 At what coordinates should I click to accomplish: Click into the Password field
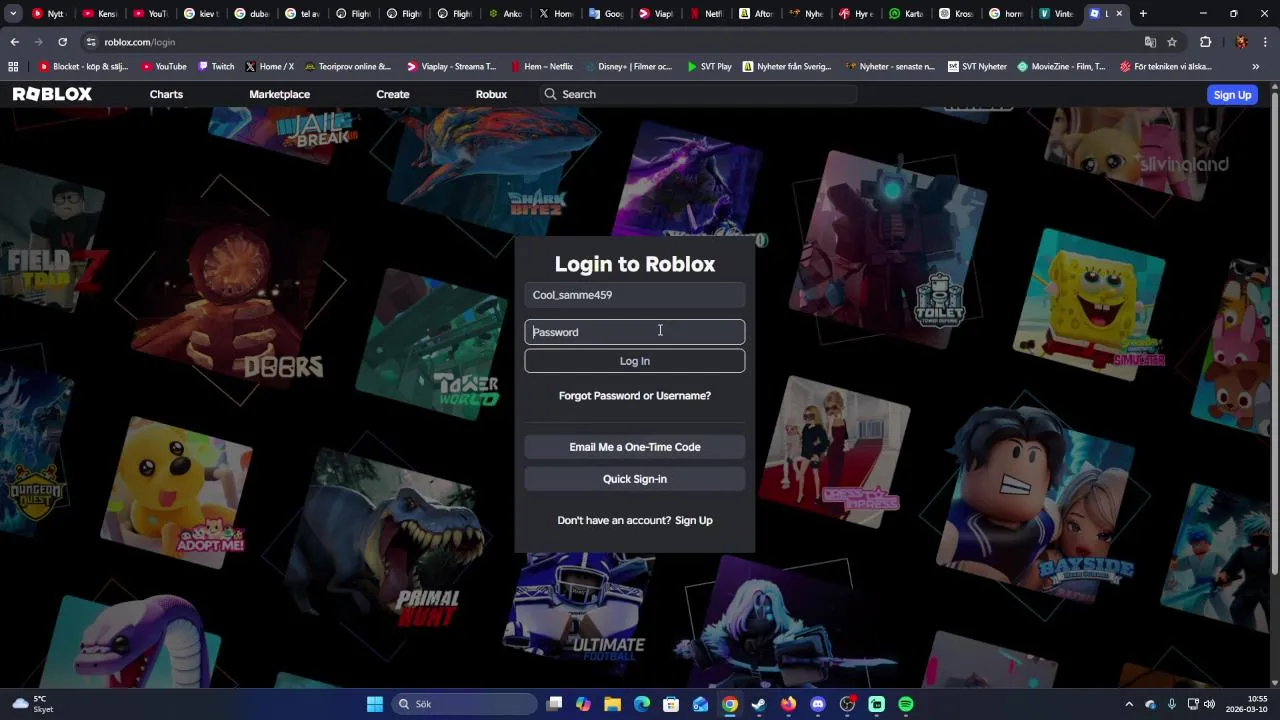[635, 332]
